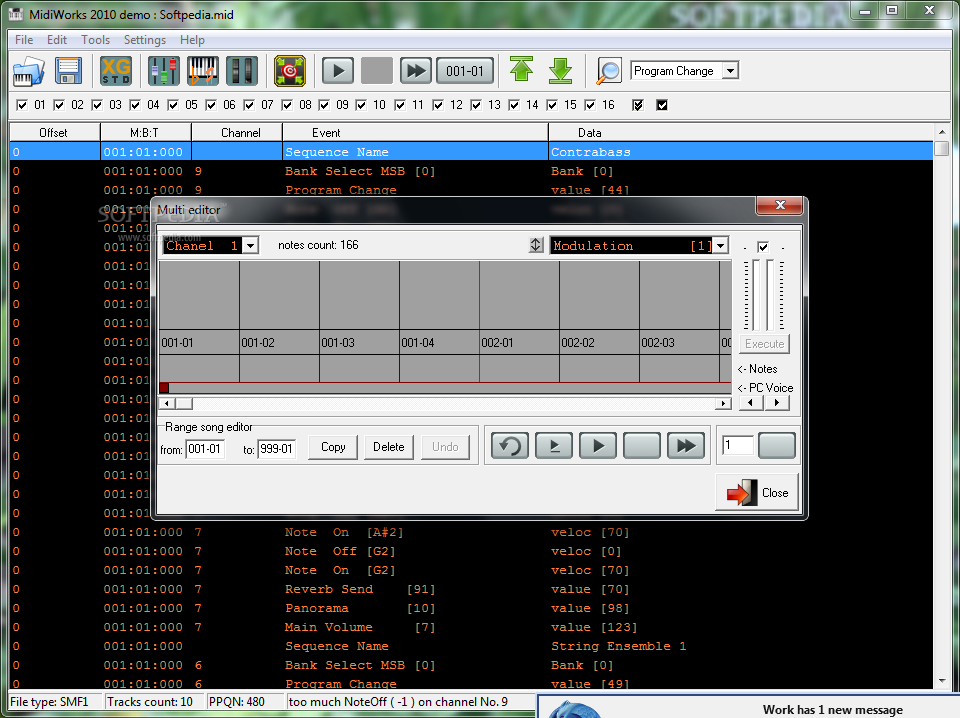Click the timeline scrollbar's left arrow
Image resolution: width=960 pixels, height=718 pixels.
point(167,403)
